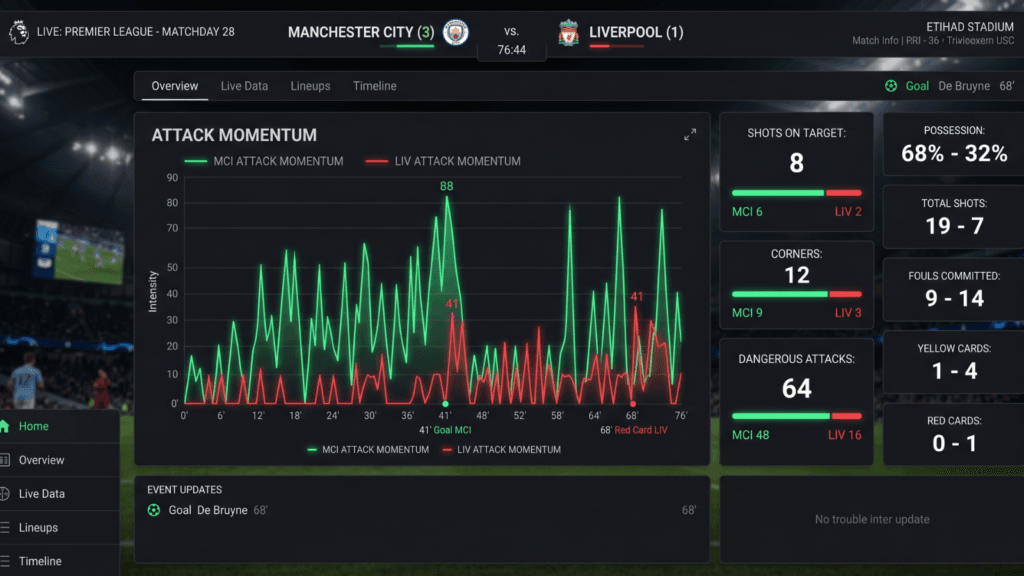Screen dimensions: 1024x576
Task: Click the 88 peak label on chart
Action: tap(446, 186)
